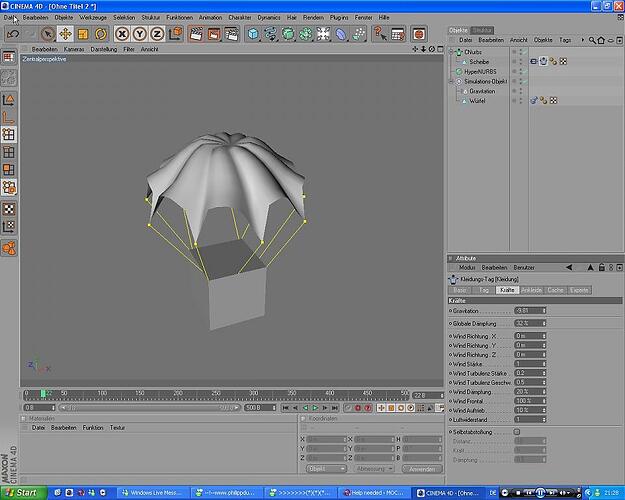
Task: Click the Globale Dämpfung stepper arrows
Action: pyautogui.click(x=544, y=323)
